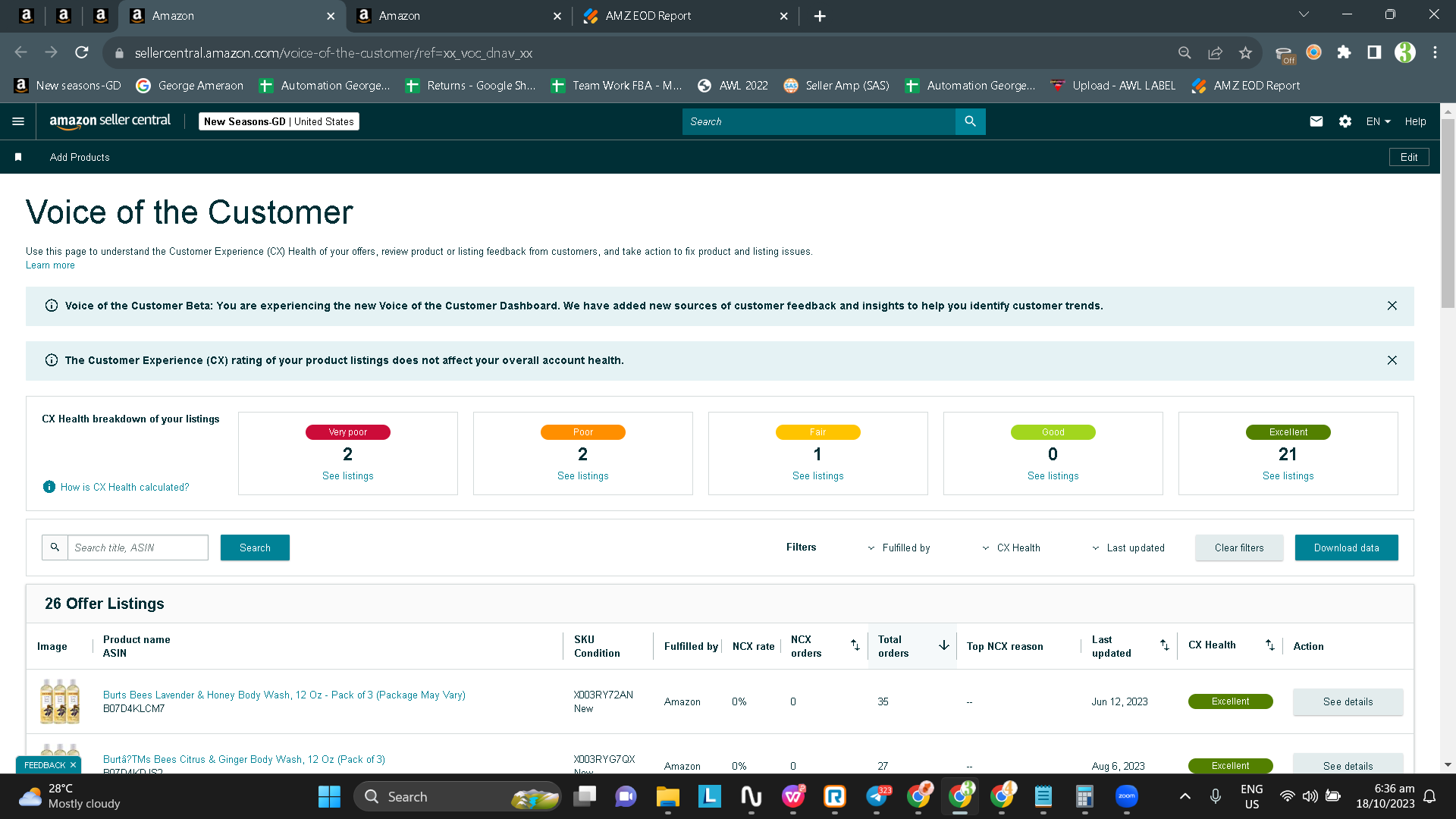Open the Seller Central settings gear
The image size is (1456, 819).
point(1345,121)
